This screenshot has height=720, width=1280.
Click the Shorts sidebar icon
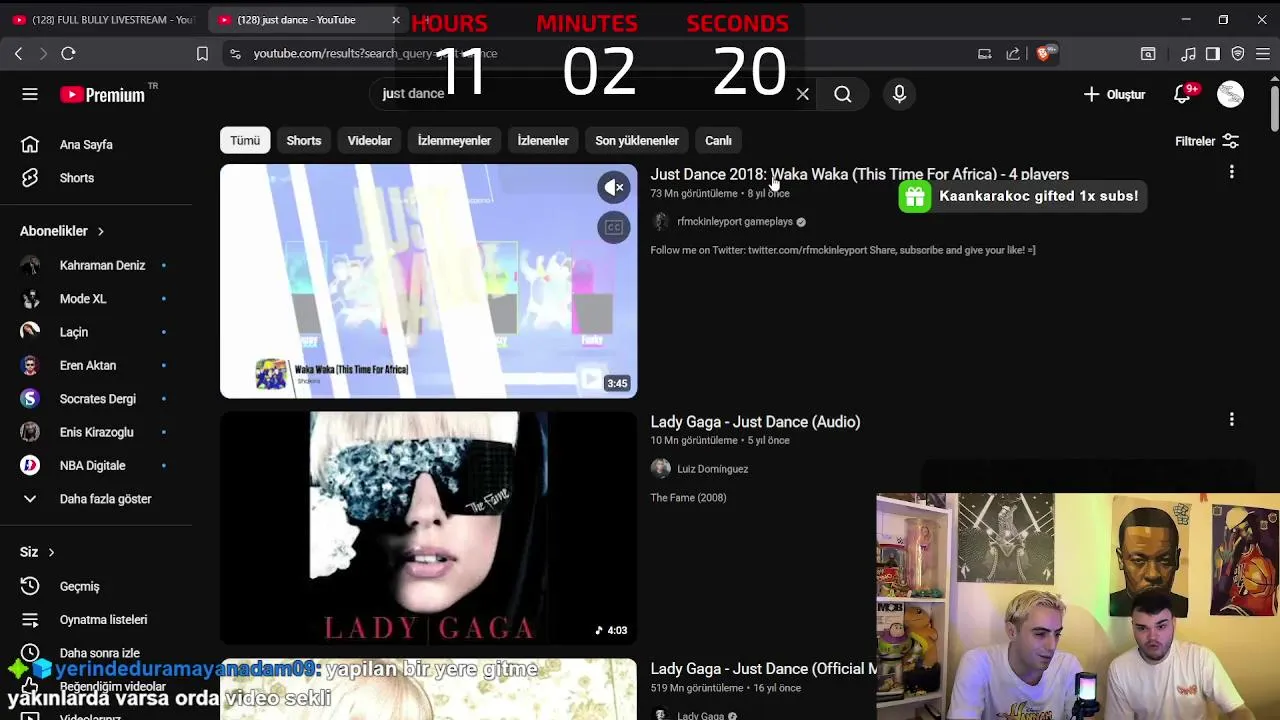point(30,178)
